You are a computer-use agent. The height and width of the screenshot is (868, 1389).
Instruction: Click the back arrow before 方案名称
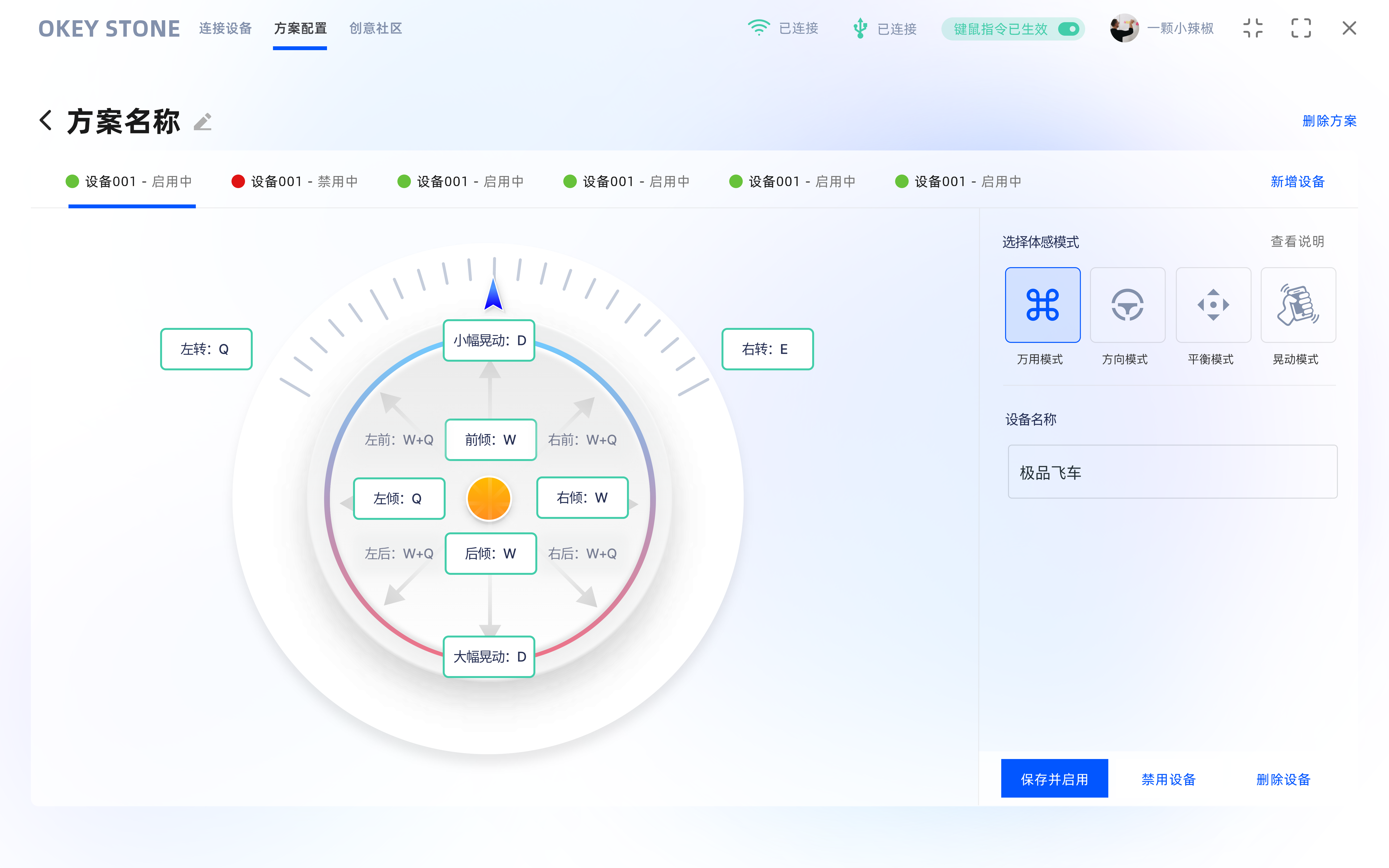46,121
